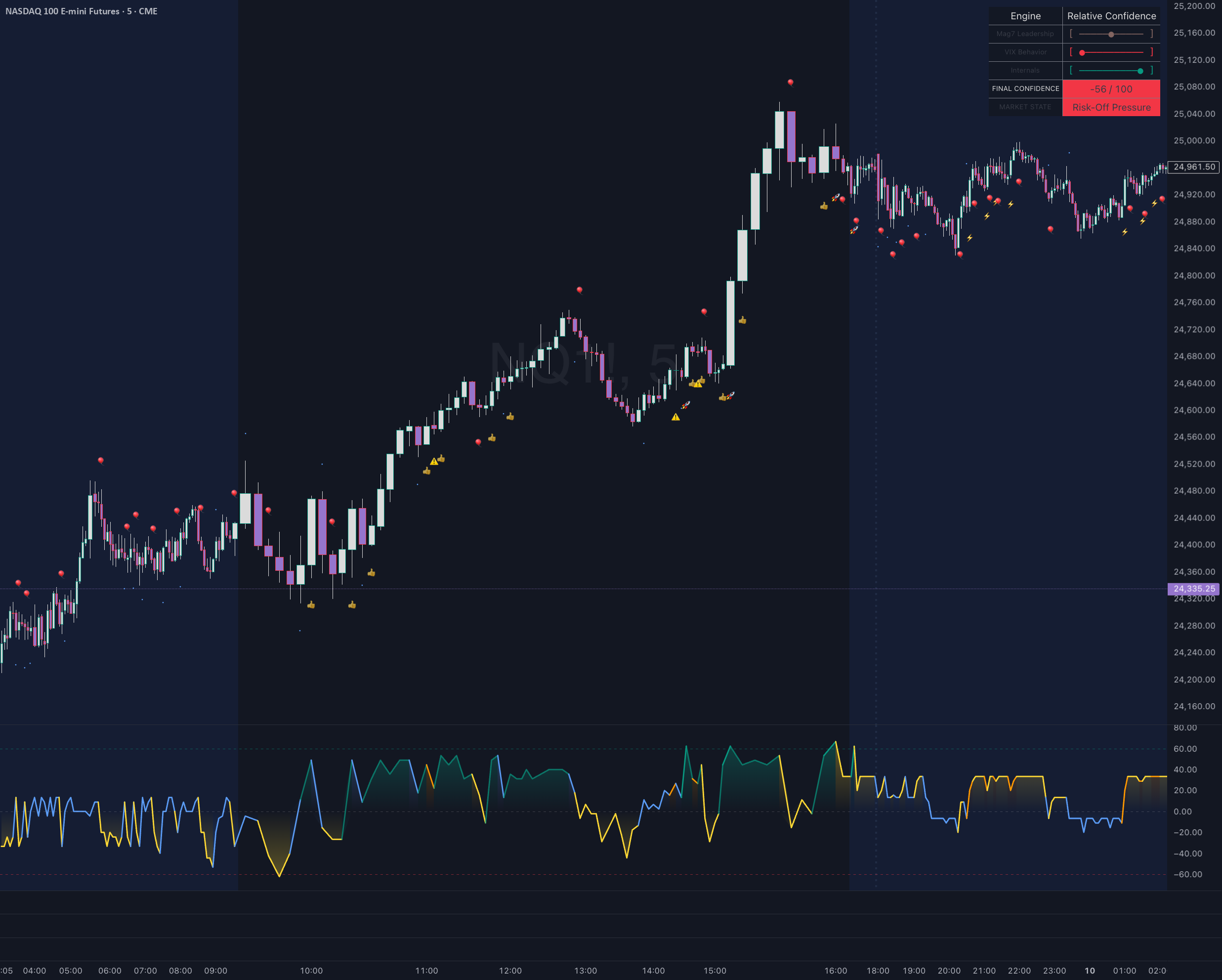Click the purple 24,335.25 price label

coord(1194,589)
